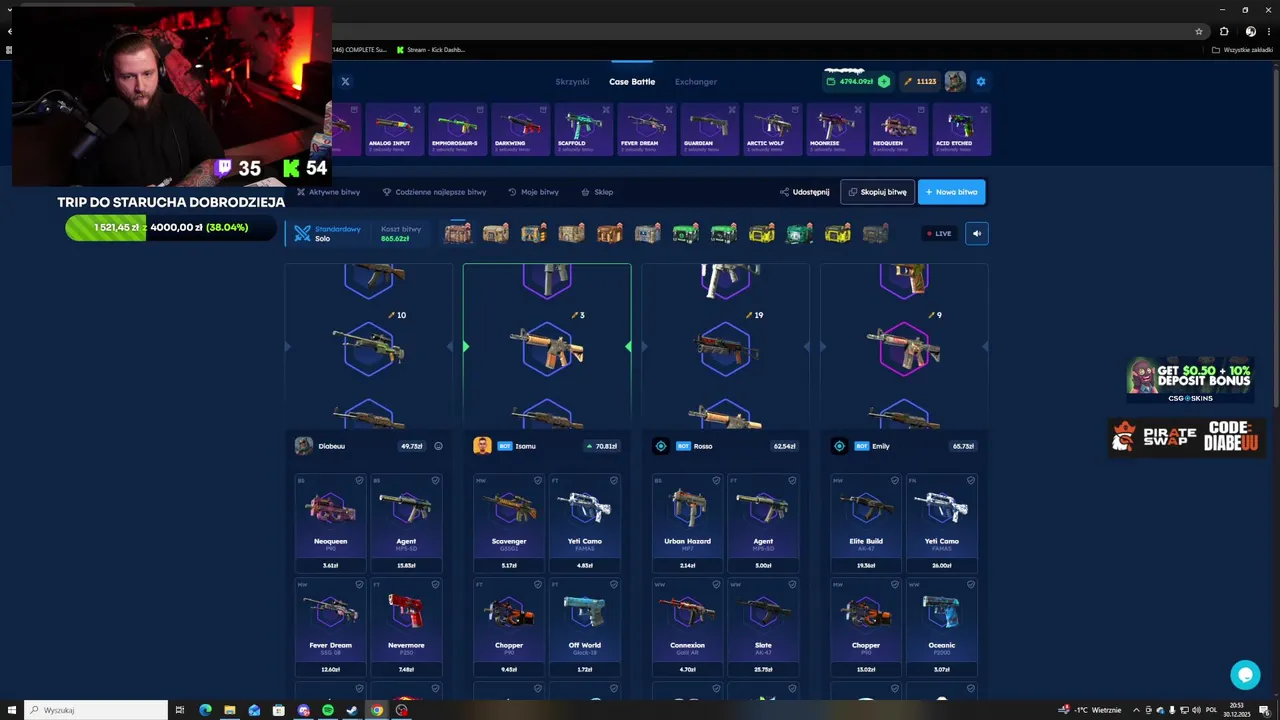Screen dimensions: 1280x720
Task: Click Isamu's Yeti Camo FAMAS card
Action: tap(585, 523)
